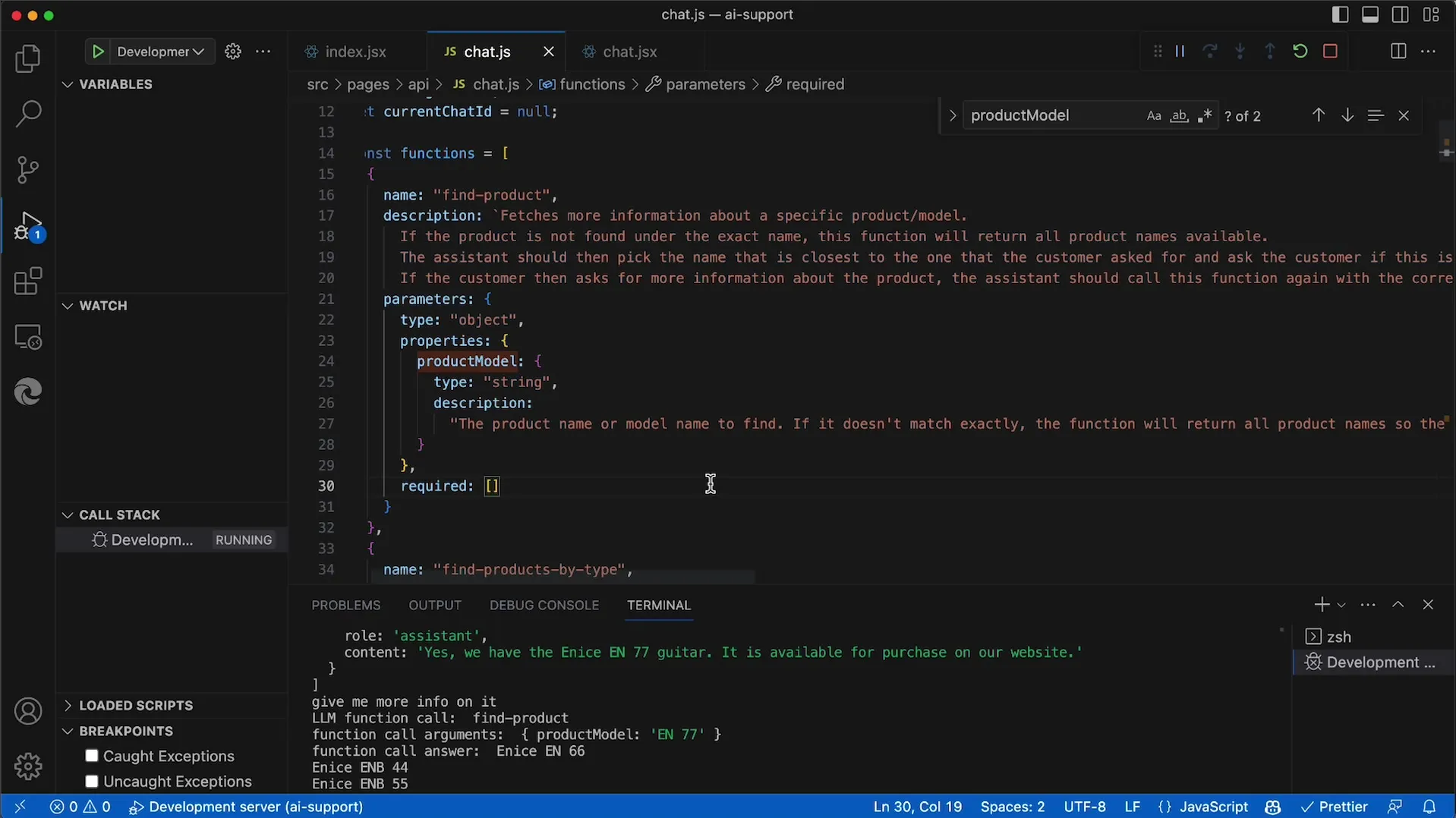Select the Development terminal instance
The height and width of the screenshot is (818, 1456).
click(x=1372, y=662)
